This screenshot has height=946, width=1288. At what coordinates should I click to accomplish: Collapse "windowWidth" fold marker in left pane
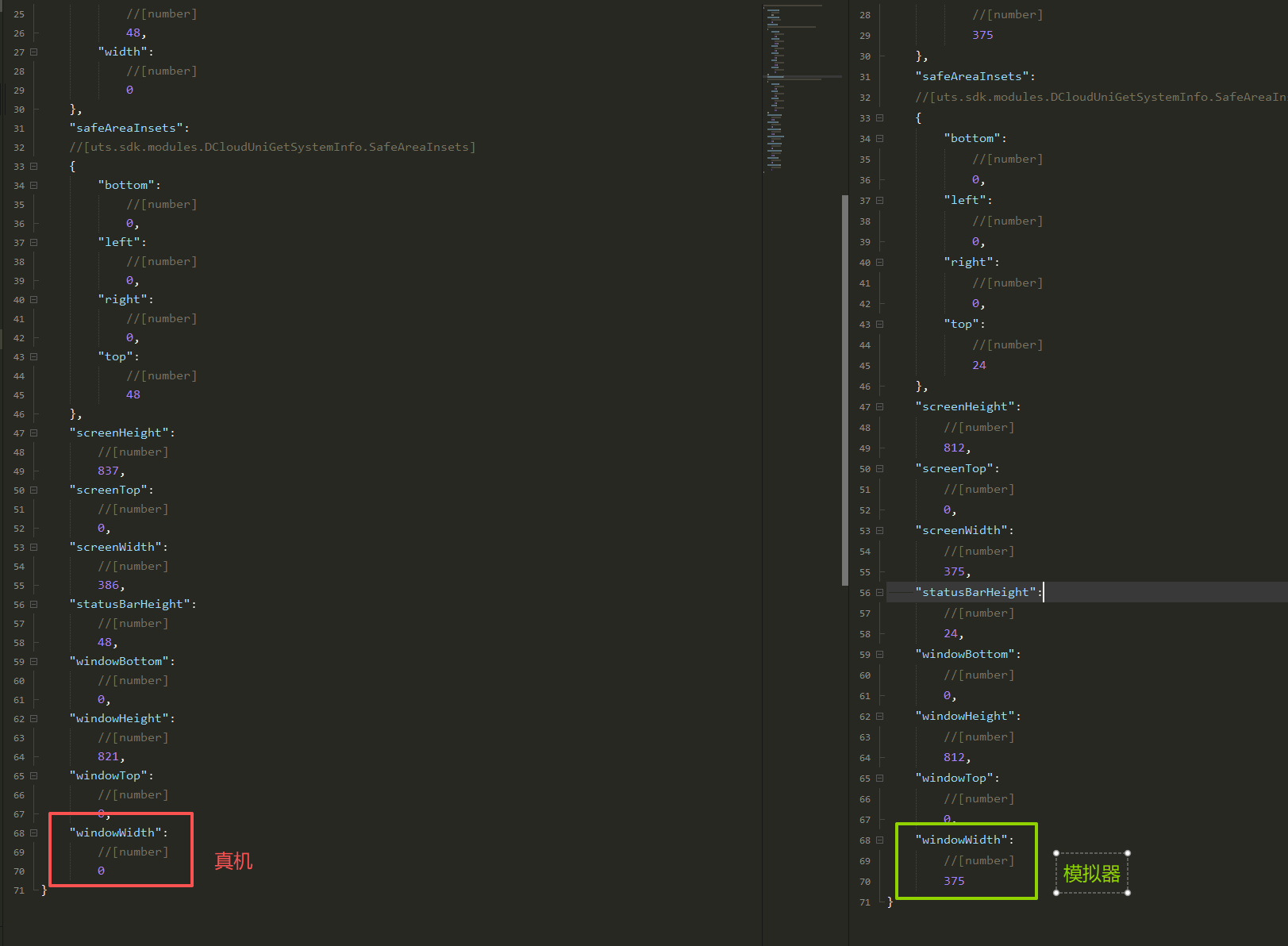click(x=34, y=833)
